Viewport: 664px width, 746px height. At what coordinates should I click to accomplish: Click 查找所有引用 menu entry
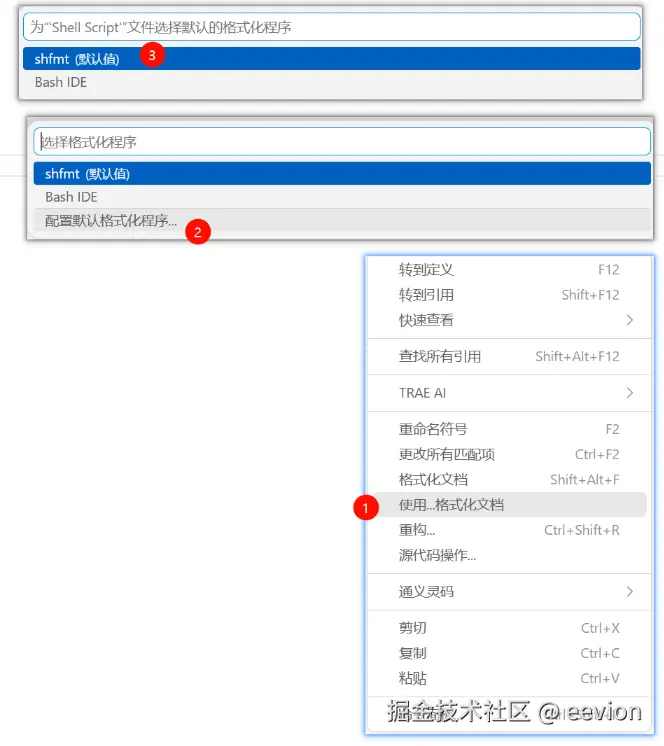(x=509, y=356)
